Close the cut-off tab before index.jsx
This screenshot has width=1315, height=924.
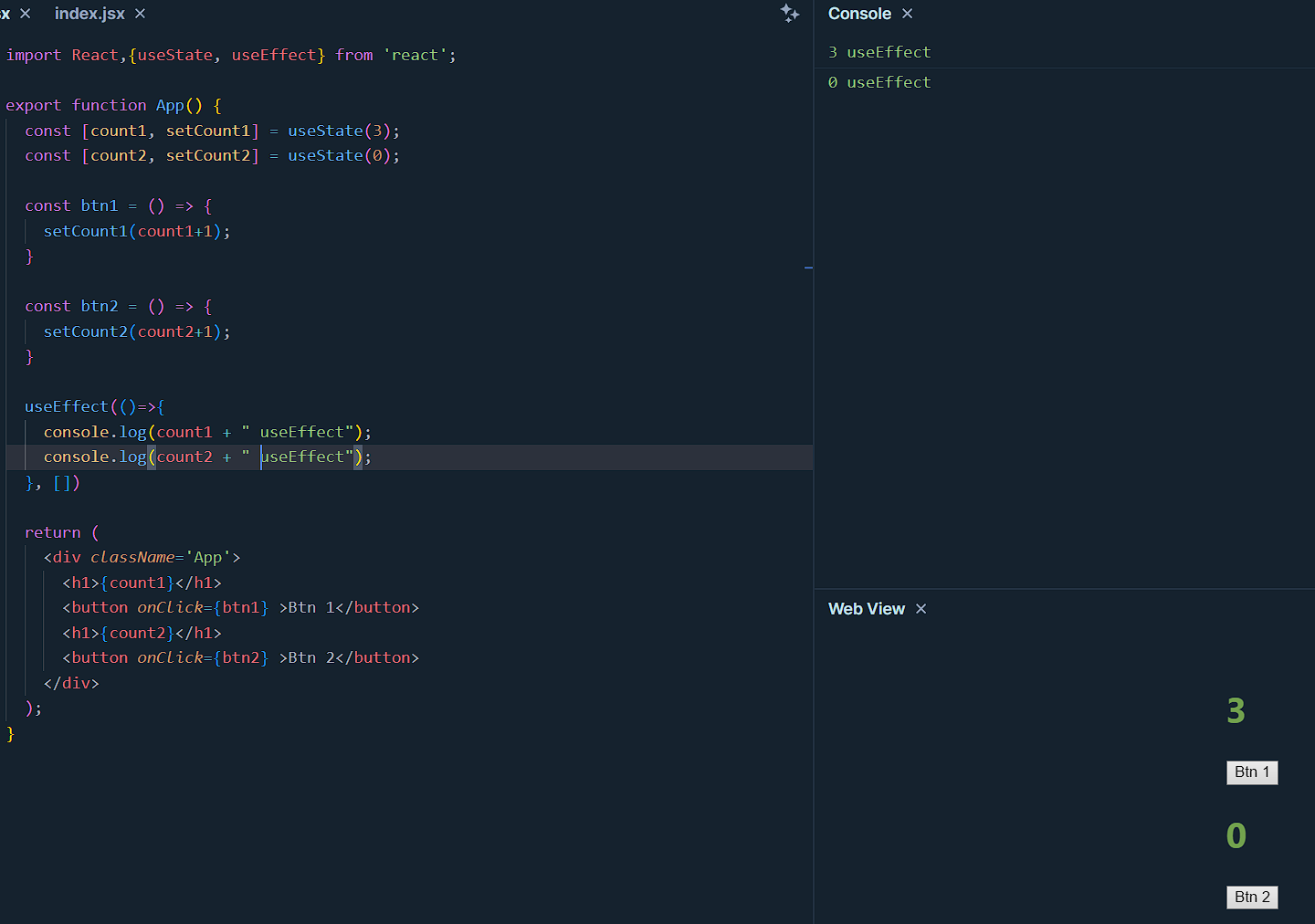tap(26, 14)
